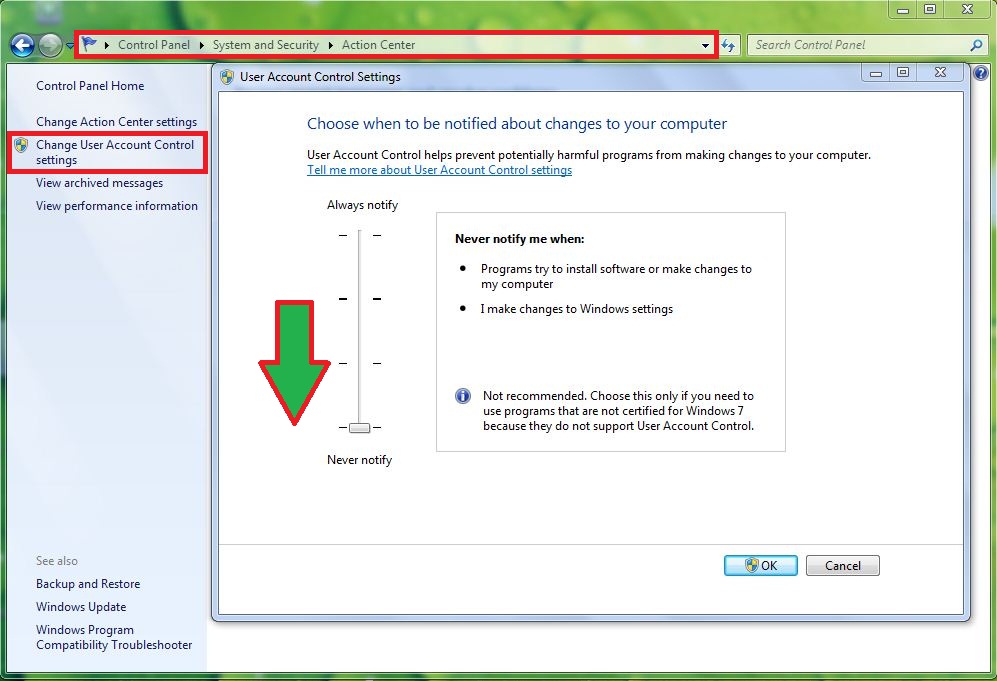Navigate to Control Panel via the breadcrumb
997x681 pixels.
click(x=154, y=45)
